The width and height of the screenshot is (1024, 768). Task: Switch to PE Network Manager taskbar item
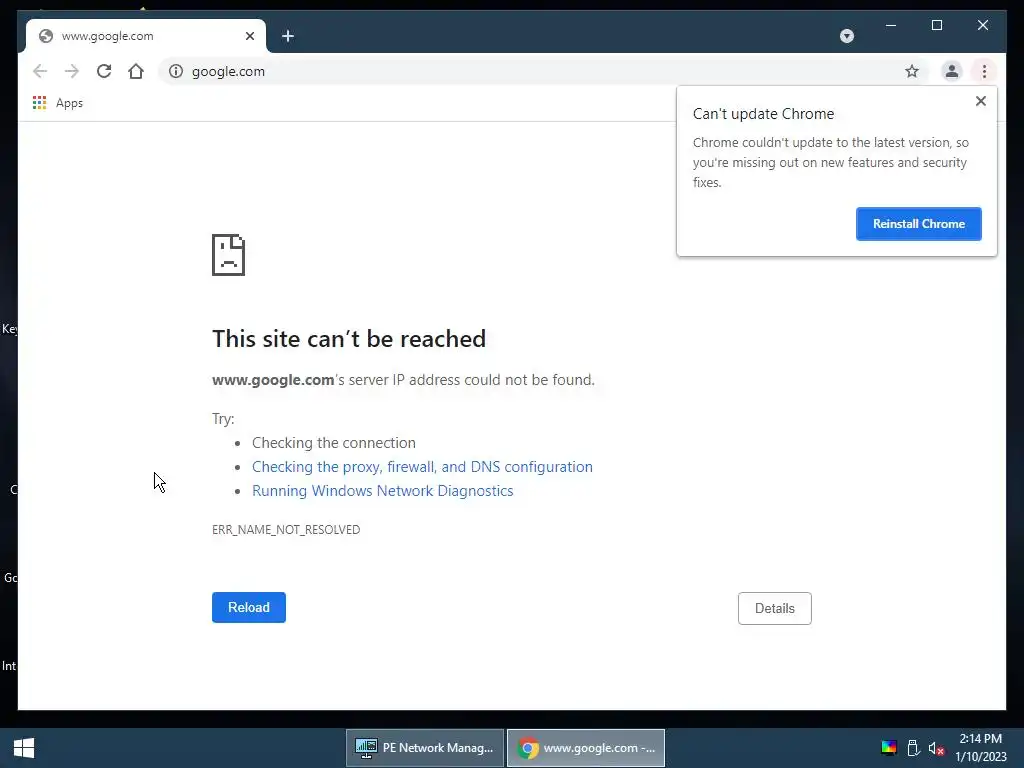[424, 748]
